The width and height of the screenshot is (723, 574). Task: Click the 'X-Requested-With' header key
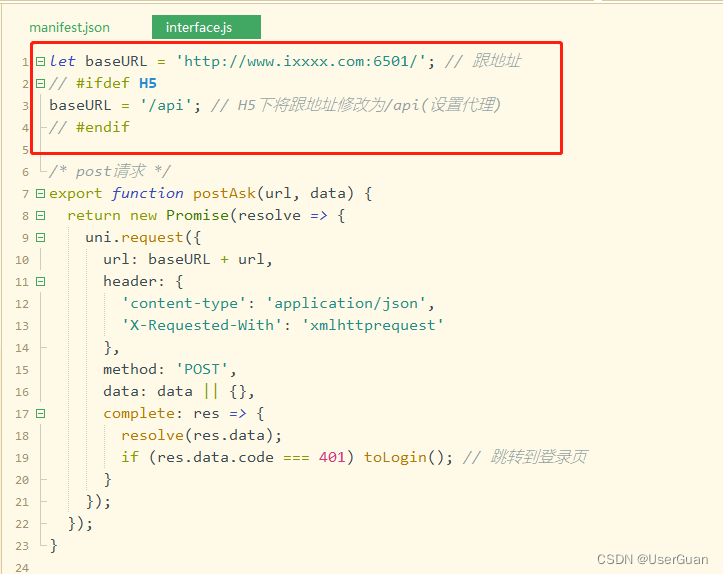click(x=202, y=325)
